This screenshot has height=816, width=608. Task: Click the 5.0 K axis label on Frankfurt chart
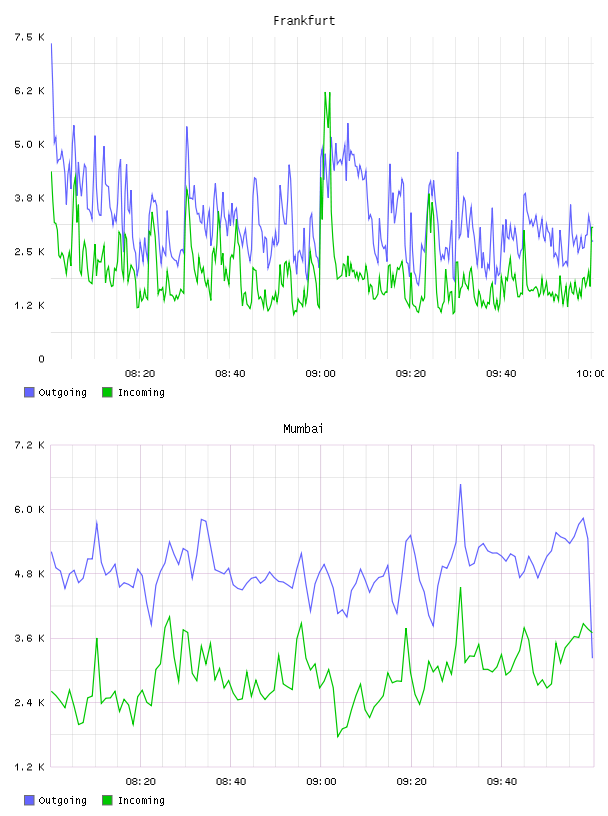(x=29, y=145)
